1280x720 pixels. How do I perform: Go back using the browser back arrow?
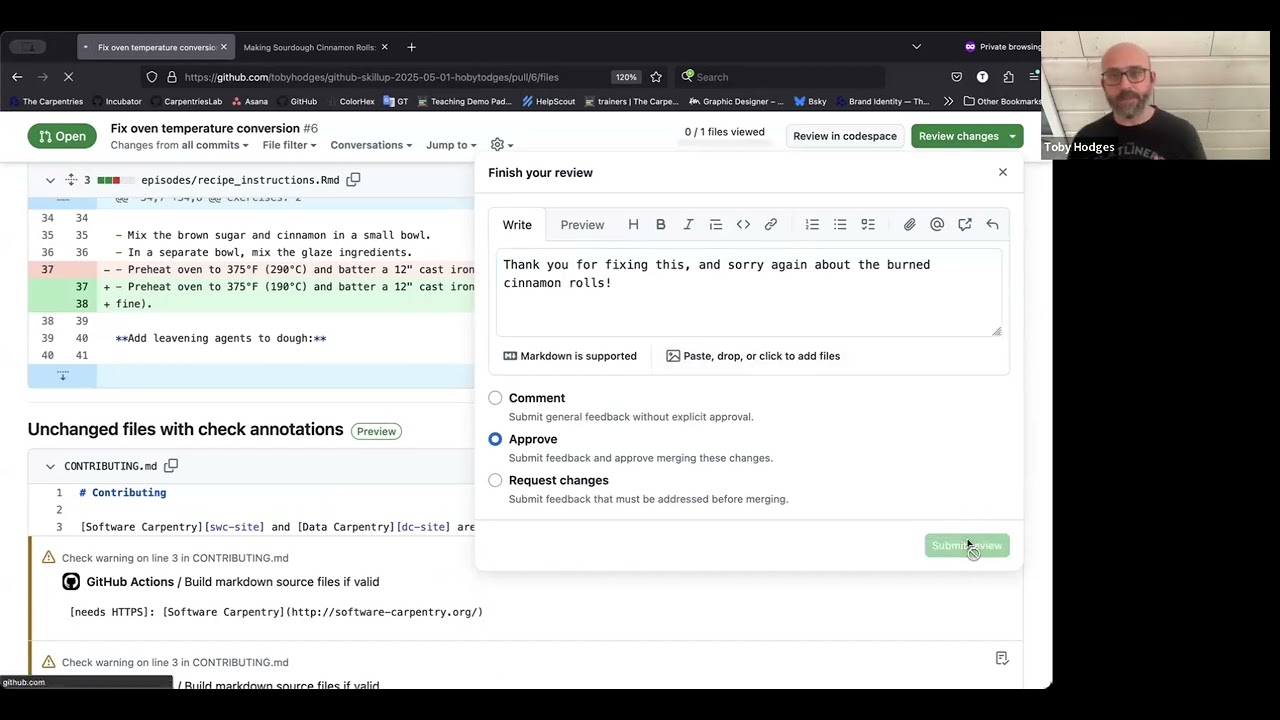click(x=17, y=77)
